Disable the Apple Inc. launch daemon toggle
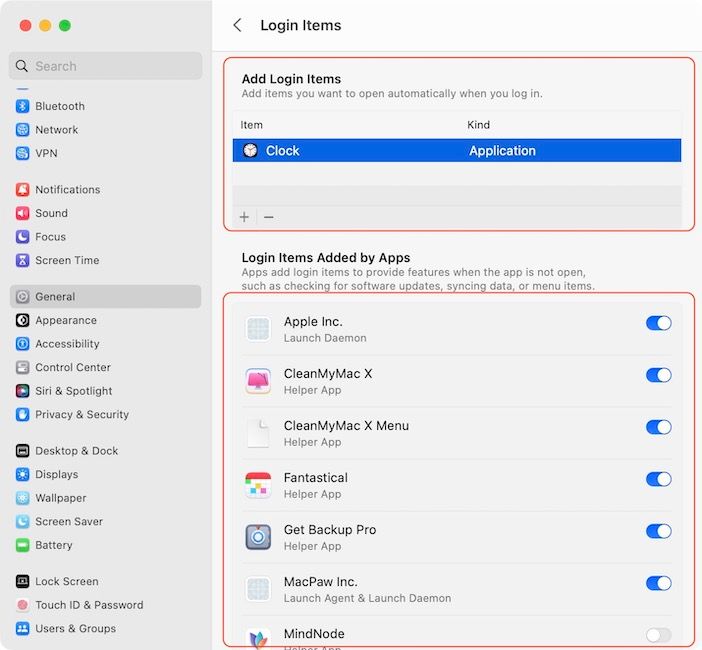The width and height of the screenshot is (702, 650). point(658,323)
